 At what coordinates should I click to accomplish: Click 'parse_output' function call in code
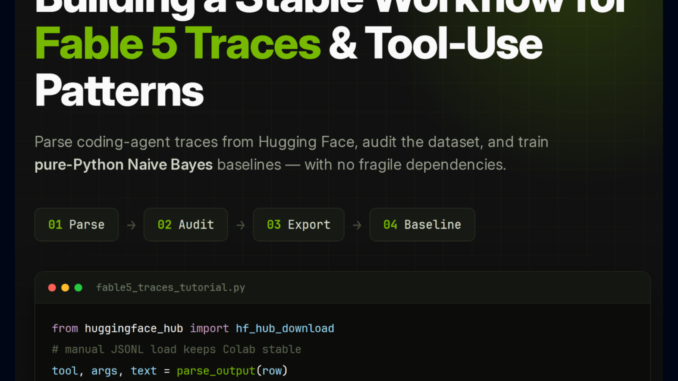216,371
